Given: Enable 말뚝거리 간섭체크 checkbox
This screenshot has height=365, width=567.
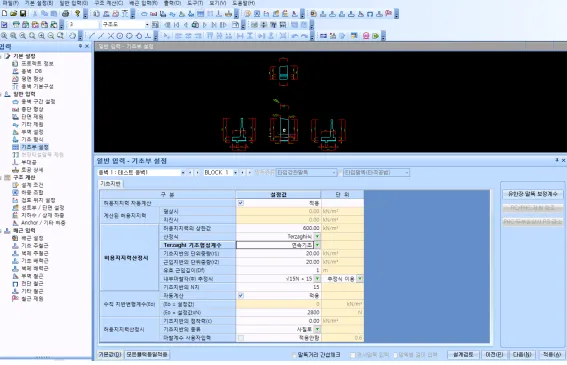Looking at the screenshot, I should coord(294,355).
